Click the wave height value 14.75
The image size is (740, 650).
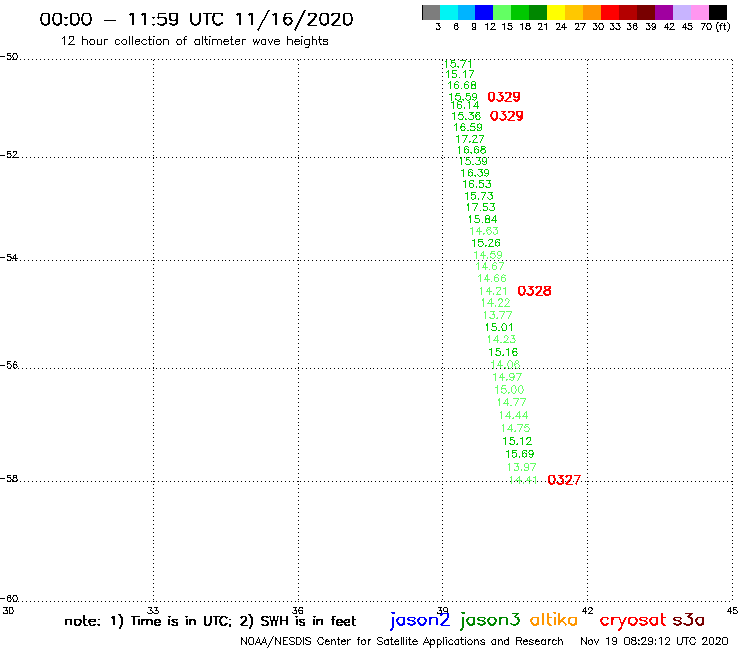[515, 428]
